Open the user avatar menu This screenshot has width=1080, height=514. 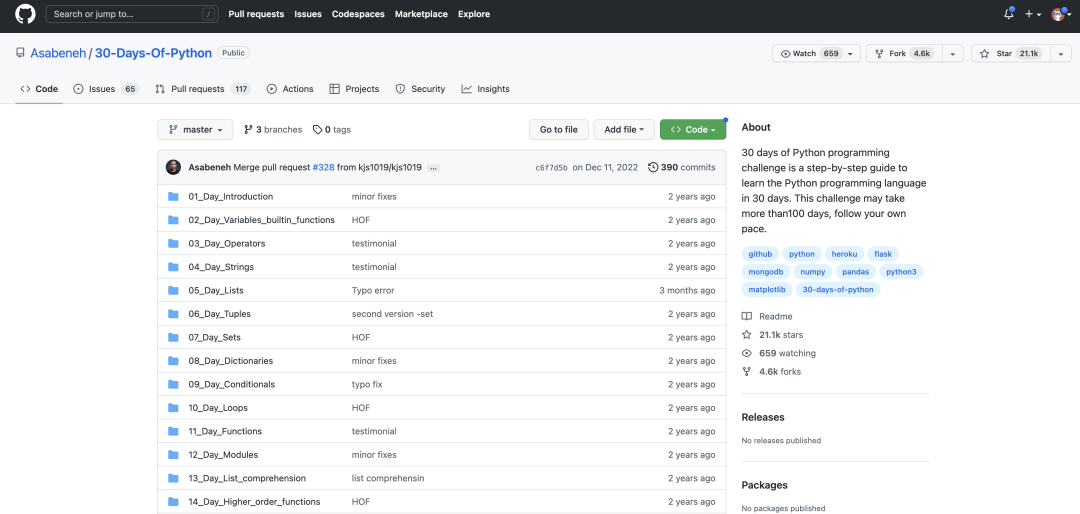point(1061,14)
